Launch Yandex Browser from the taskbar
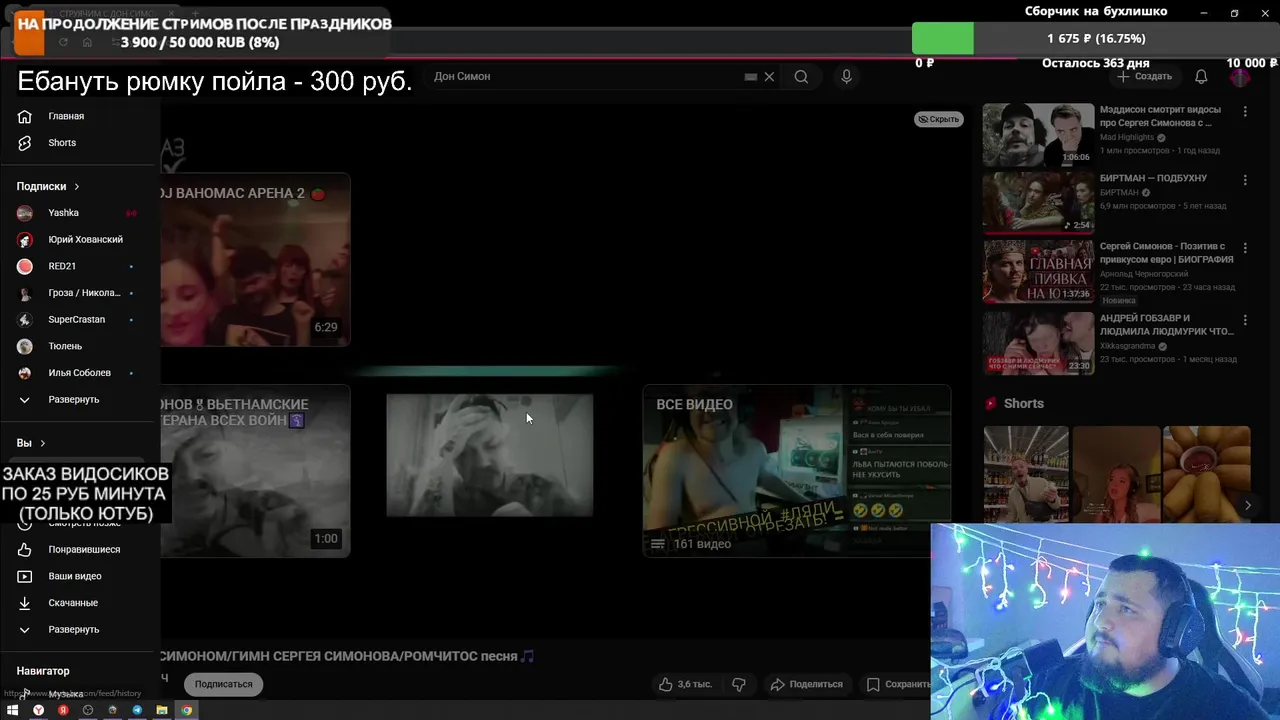1280x720 pixels. (x=39, y=710)
